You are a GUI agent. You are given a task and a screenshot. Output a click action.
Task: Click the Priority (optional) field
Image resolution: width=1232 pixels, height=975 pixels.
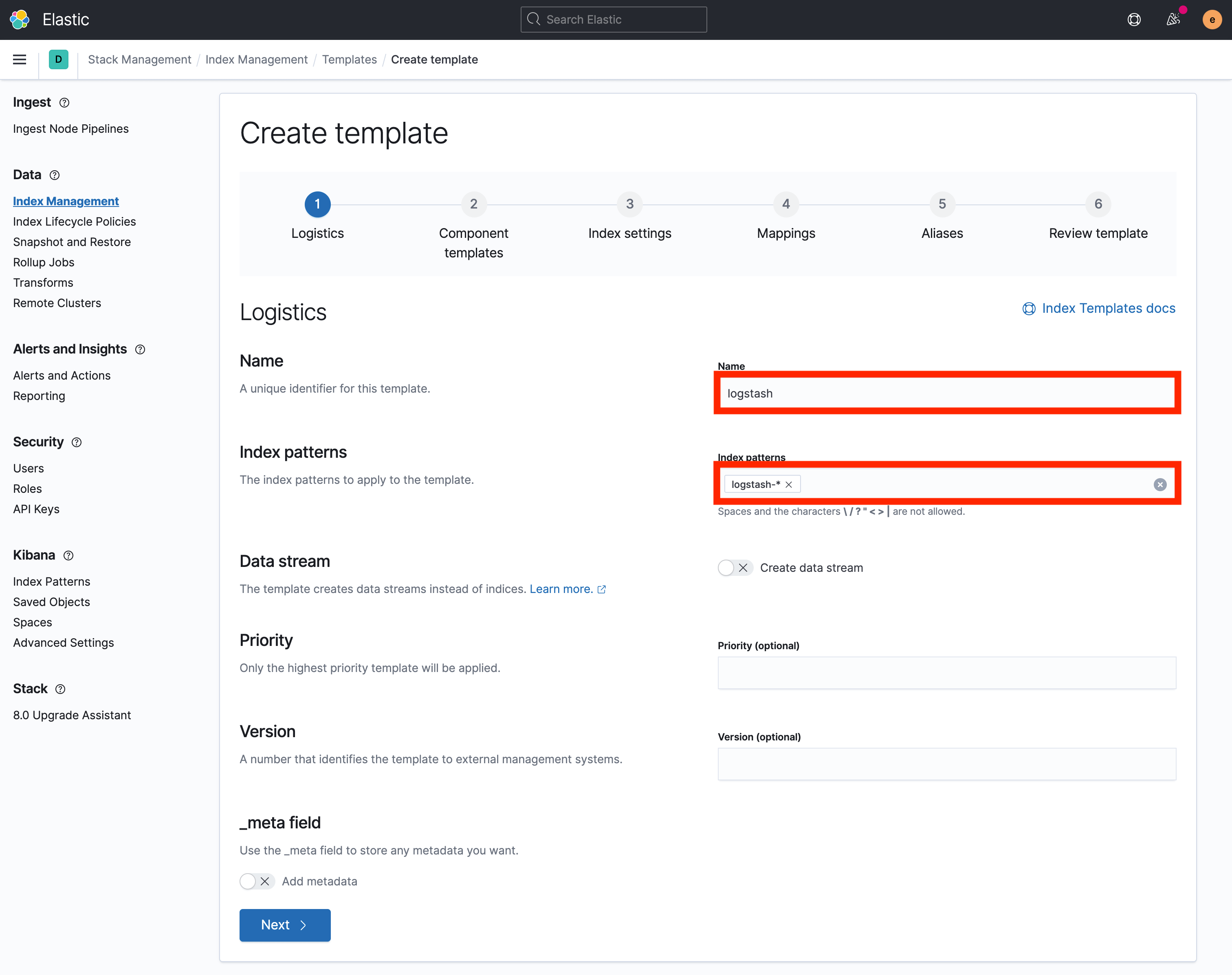(x=946, y=672)
